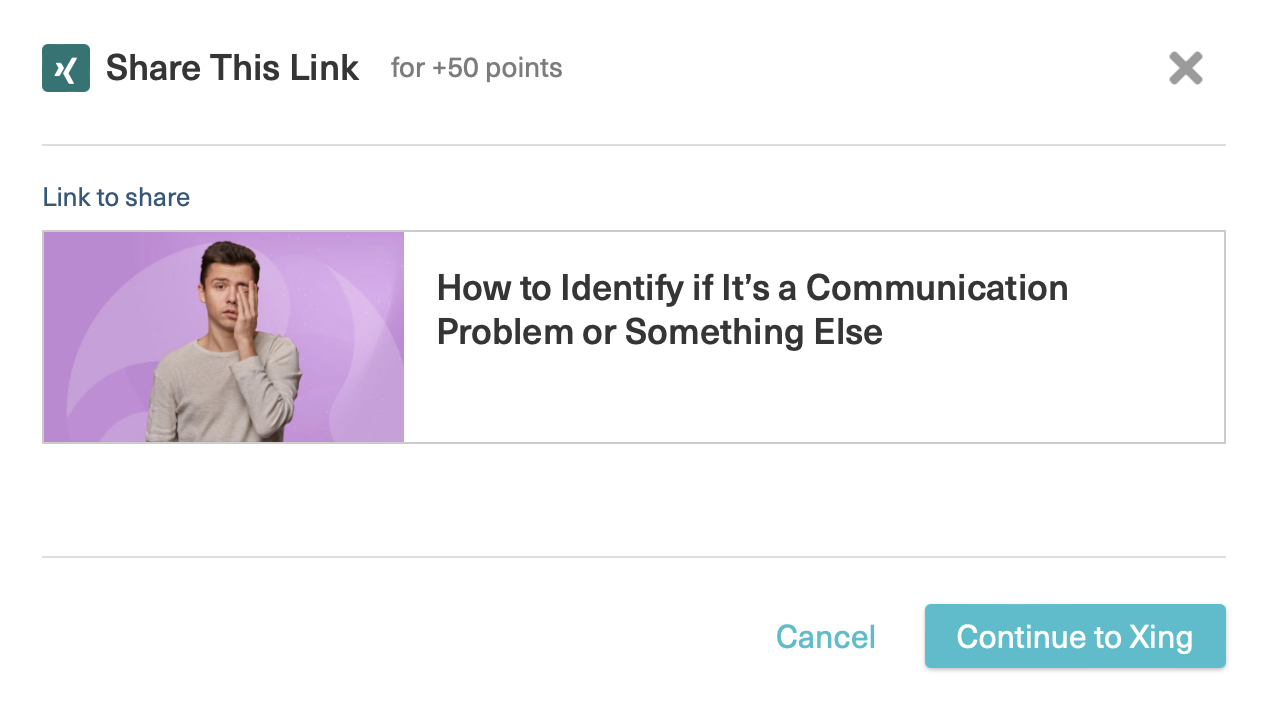Dismiss dialog using the gray X icon
1270x712 pixels.
point(1186,68)
